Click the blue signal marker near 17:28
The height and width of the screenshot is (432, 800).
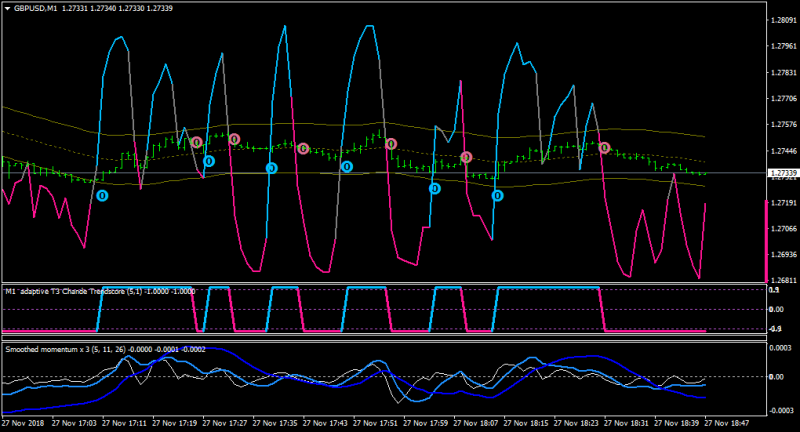pos(209,161)
